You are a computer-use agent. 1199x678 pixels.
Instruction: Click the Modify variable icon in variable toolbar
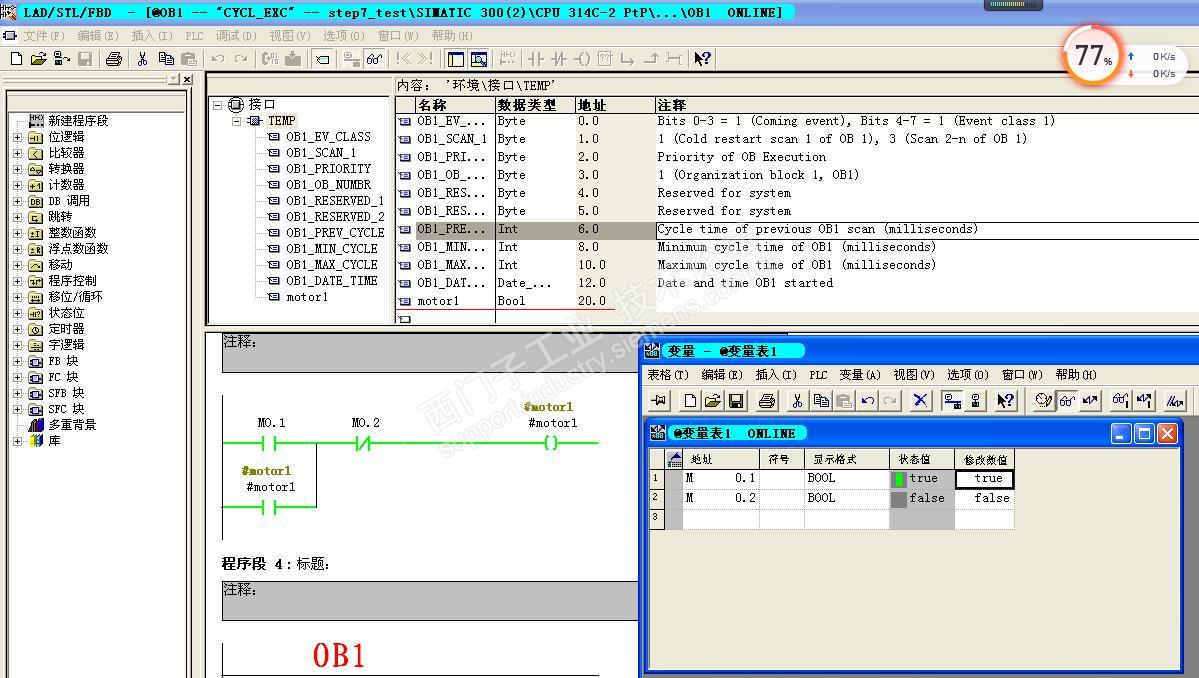point(1090,401)
